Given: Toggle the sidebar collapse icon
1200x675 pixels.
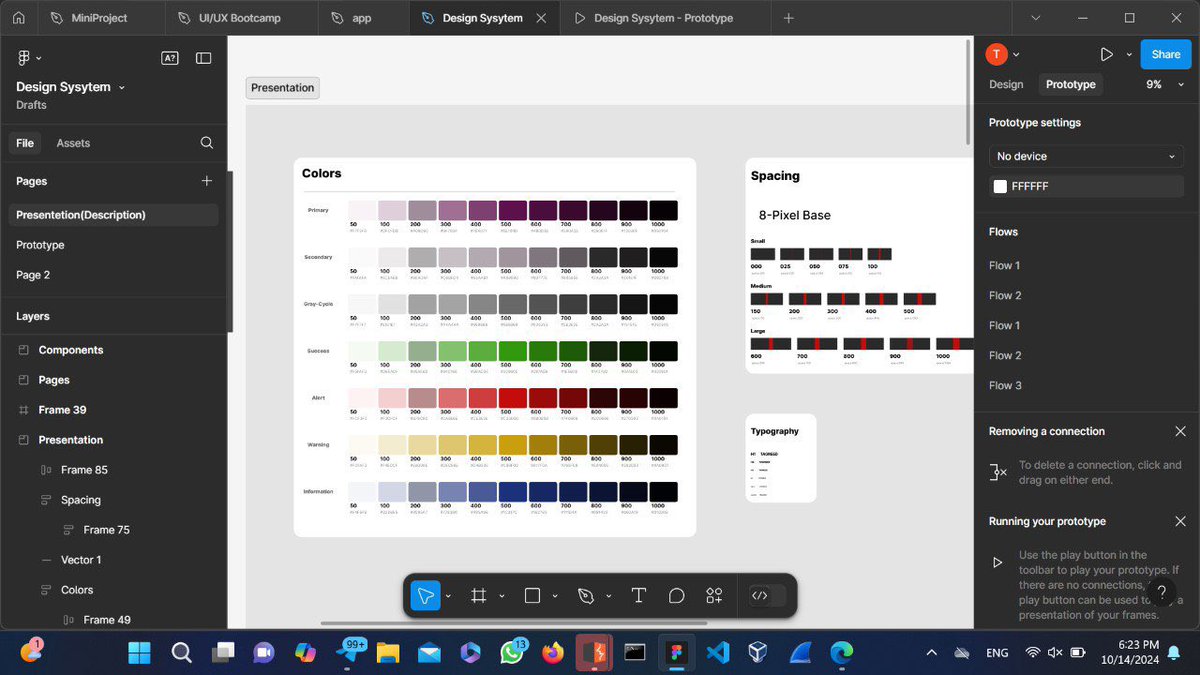Looking at the screenshot, I should click(x=203, y=58).
